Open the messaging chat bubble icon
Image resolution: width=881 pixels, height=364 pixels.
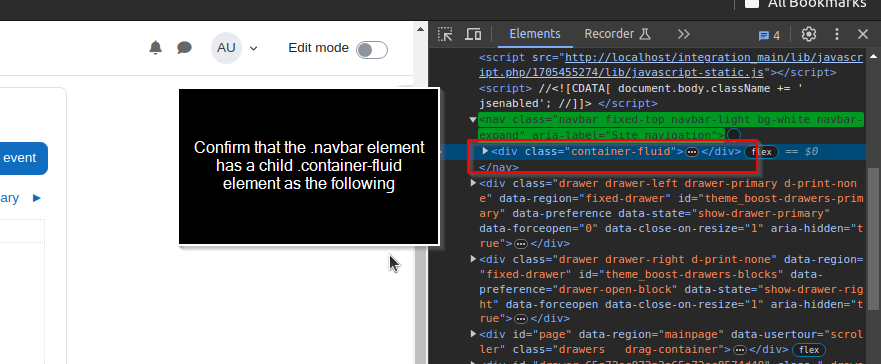click(x=184, y=48)
